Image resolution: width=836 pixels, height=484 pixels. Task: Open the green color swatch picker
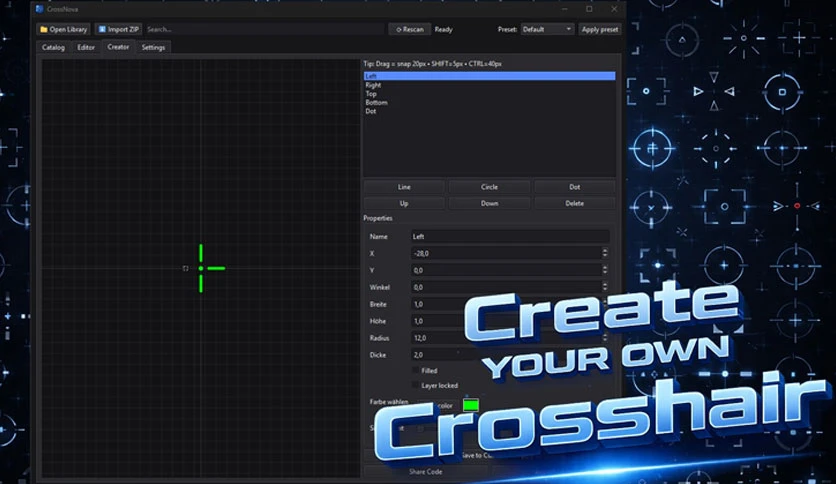(x=471, y=405)
